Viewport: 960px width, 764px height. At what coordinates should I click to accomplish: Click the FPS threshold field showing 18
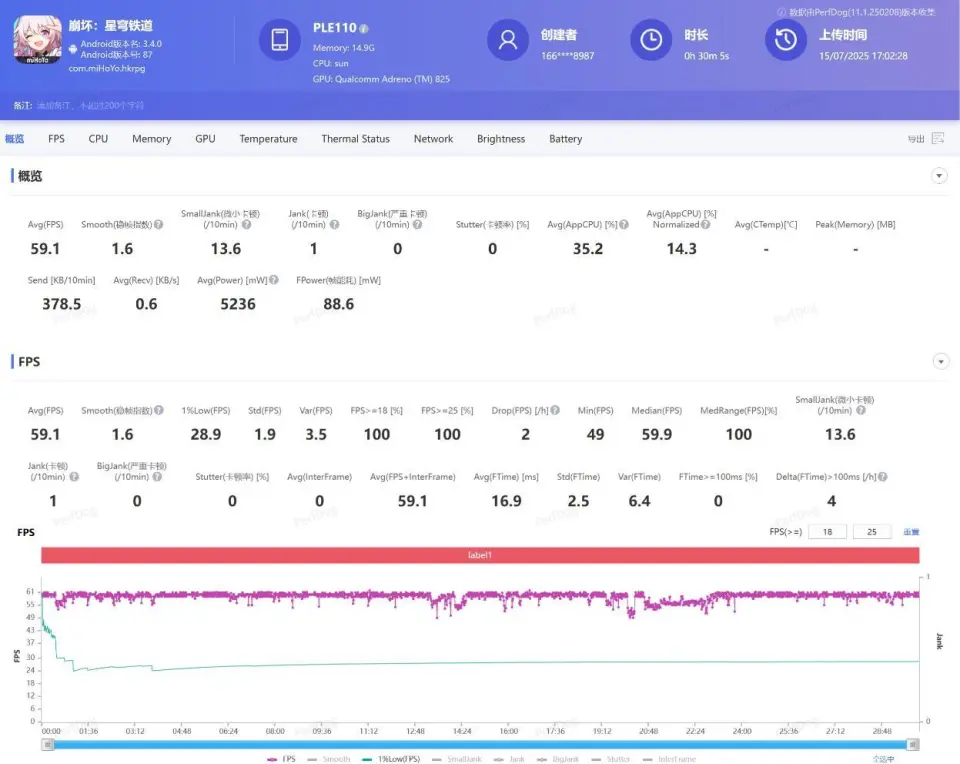827,532
